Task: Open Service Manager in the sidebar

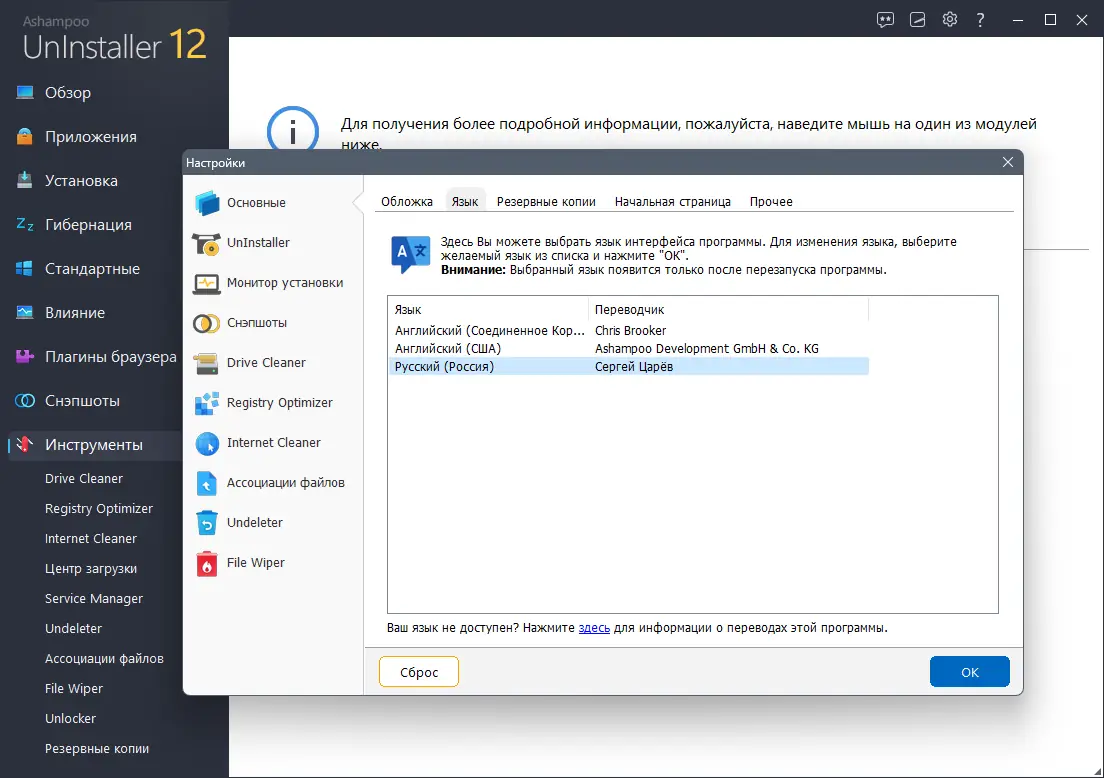Action: (x=94, y=598)
